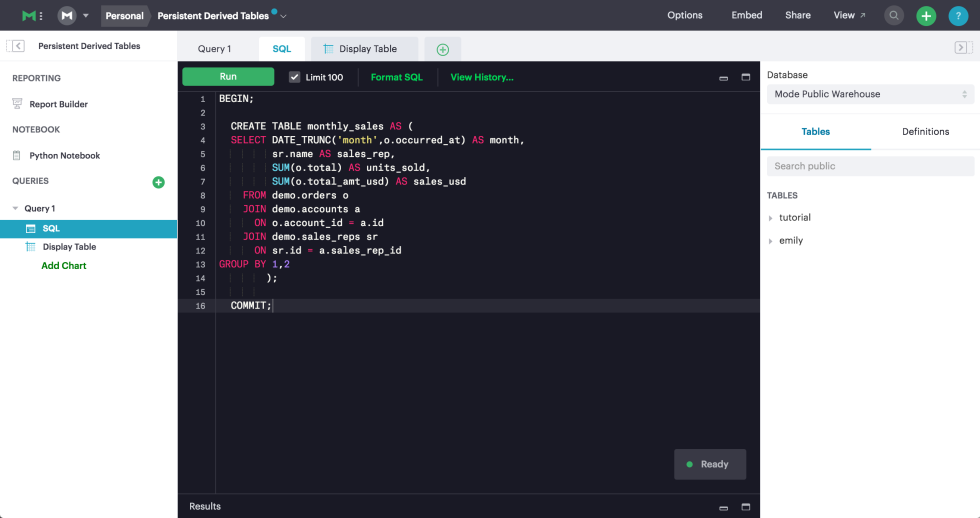The height and width of the screenshot is (518, 980).
Task: Click line number 16 in gutter
Action: click(x=200, y=306)
